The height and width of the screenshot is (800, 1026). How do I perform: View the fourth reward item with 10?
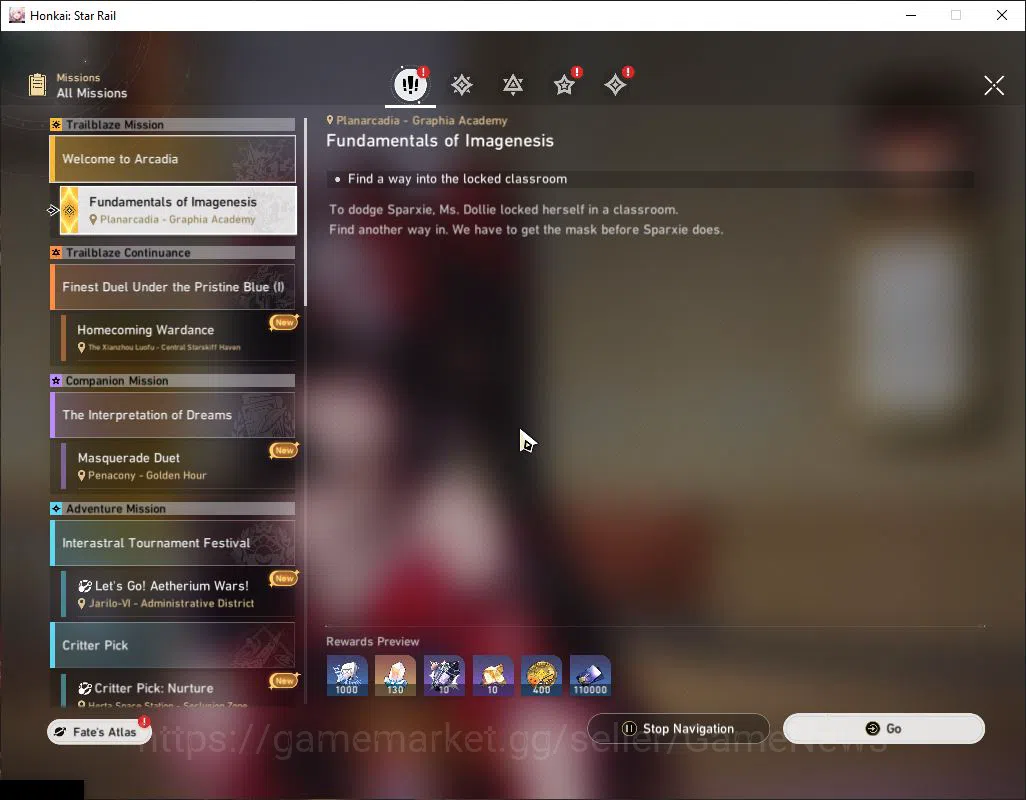pyautogui.click(x=493, y=675)
